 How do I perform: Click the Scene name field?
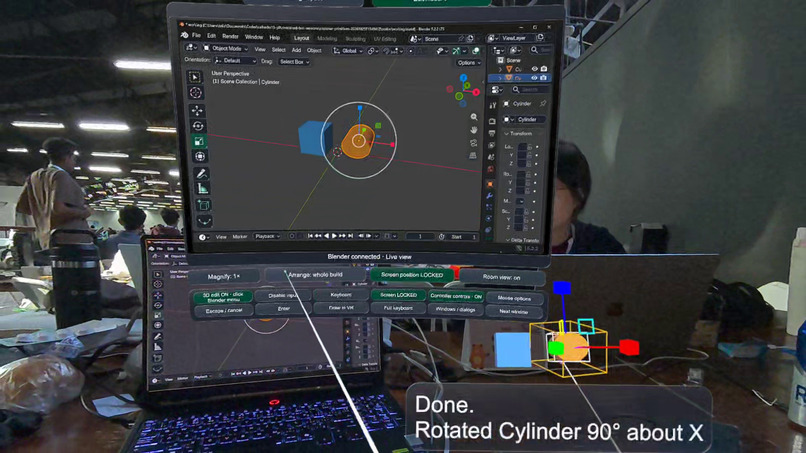point(442,39)
